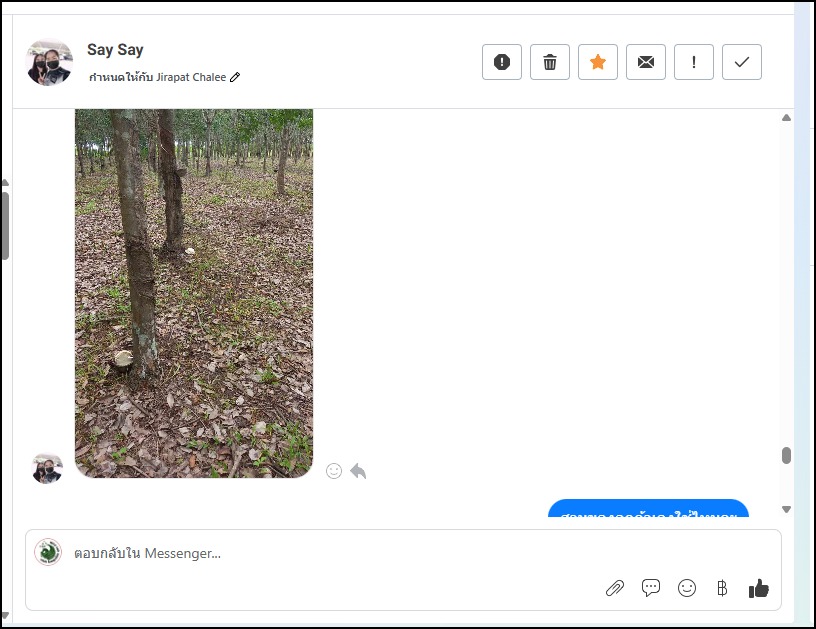Click the sender avatar beside the photo message
Image resolution: width=816 pixels, height=629 pixels.
pos(47,468)
